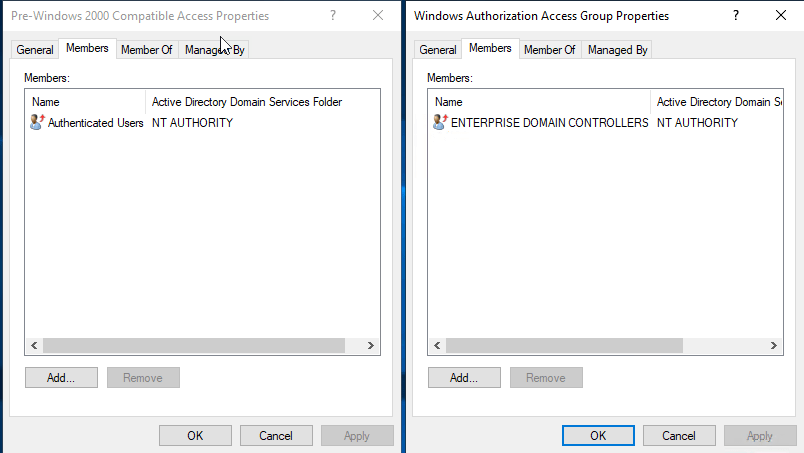Click Remove in Pre-Windows 2000 window
804x453 pixels.
[x=143, y=378]
